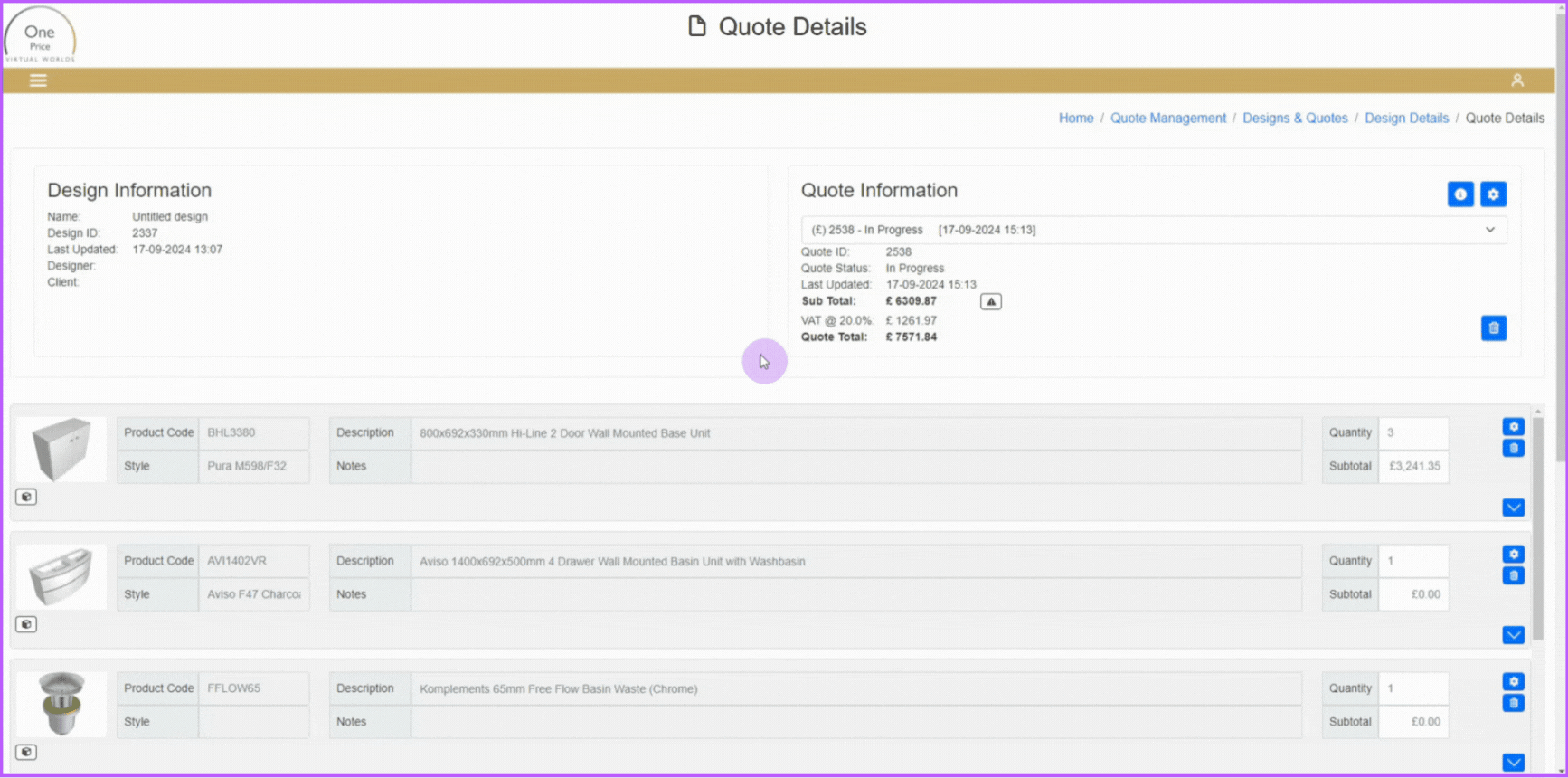The width and height of the screenshot is (1568, 778).
Task: Click the Quote Total £ 7571.84 value
Action: 911,337
